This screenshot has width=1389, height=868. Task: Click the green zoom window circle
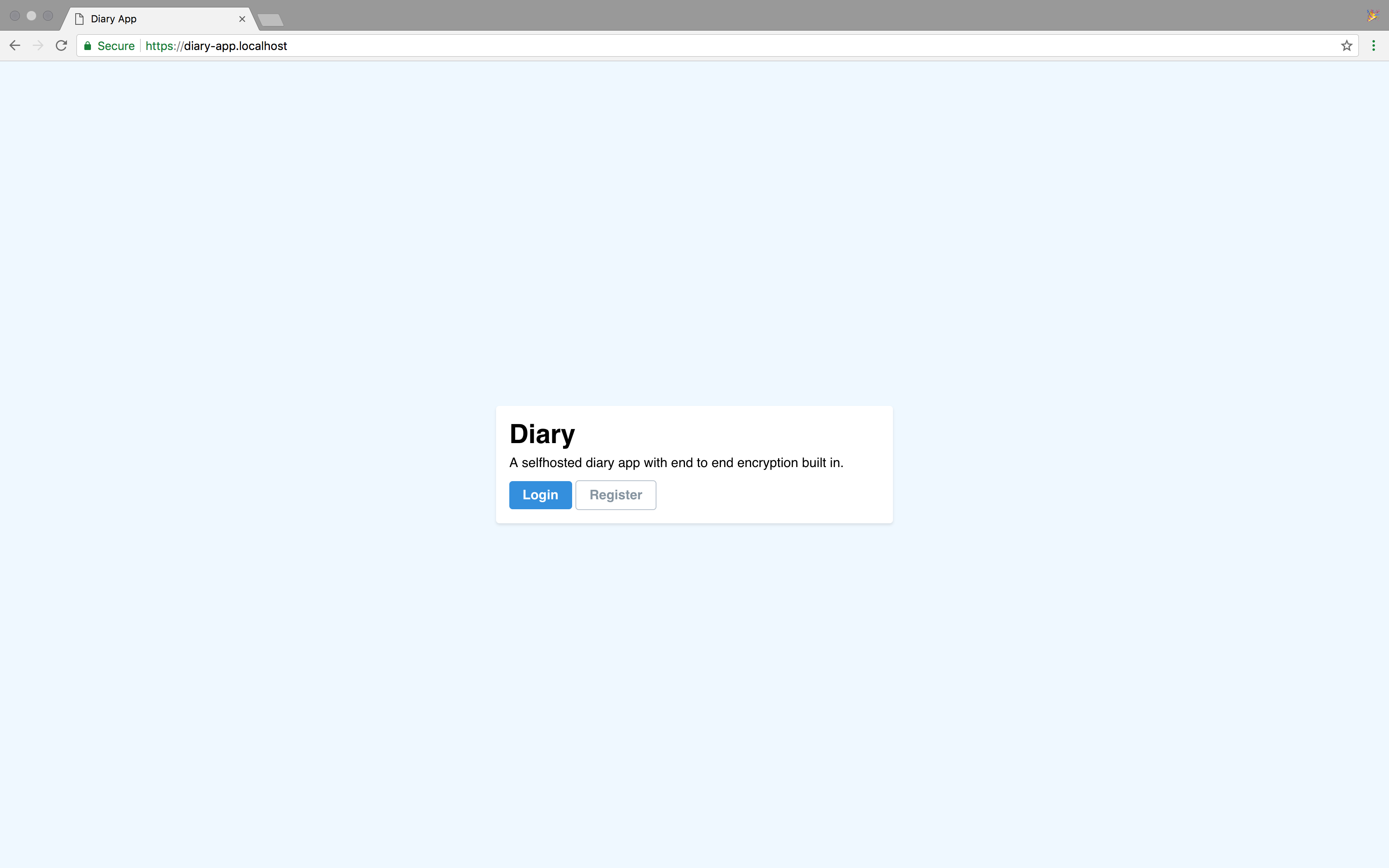(48, 16)
